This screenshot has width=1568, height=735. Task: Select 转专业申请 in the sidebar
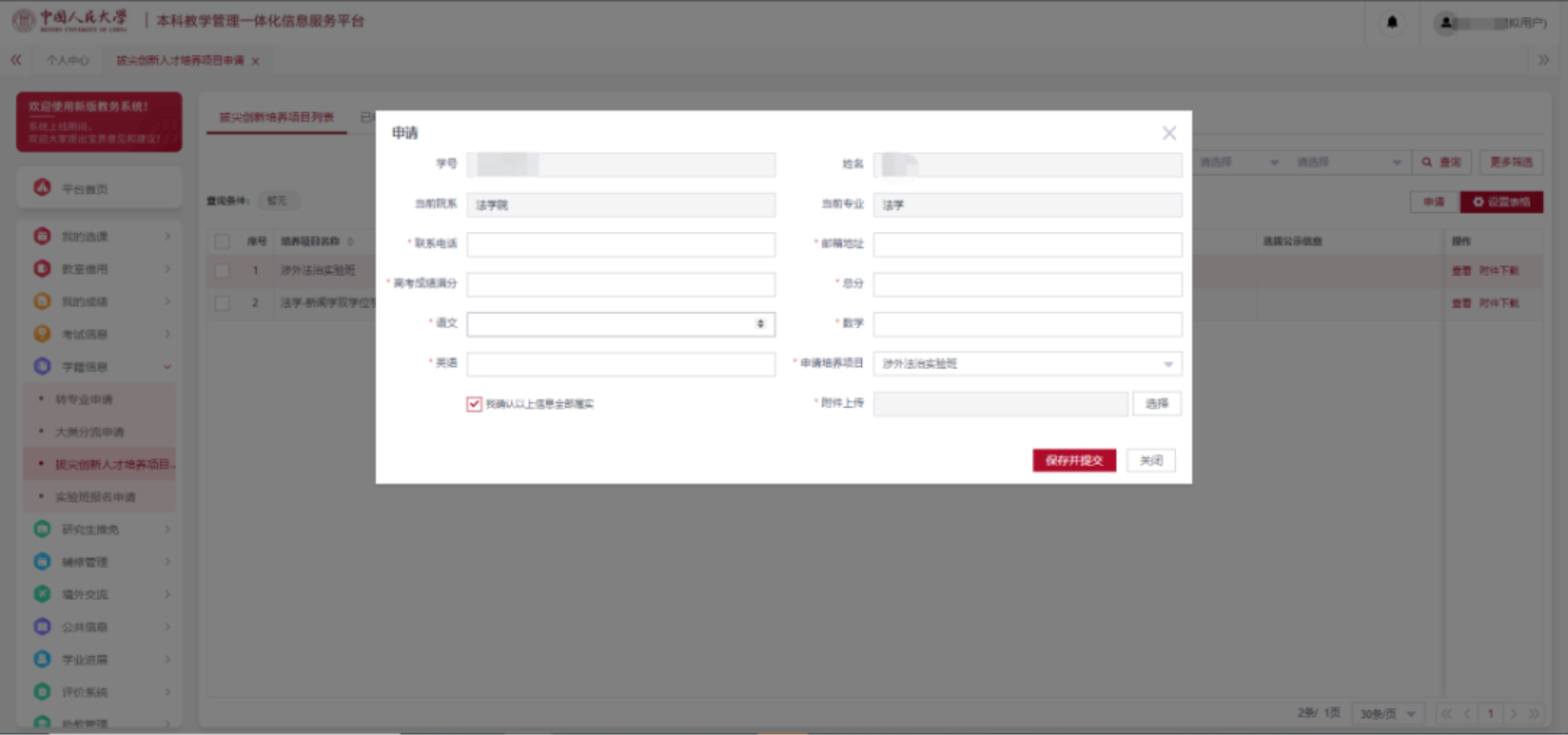84,400
